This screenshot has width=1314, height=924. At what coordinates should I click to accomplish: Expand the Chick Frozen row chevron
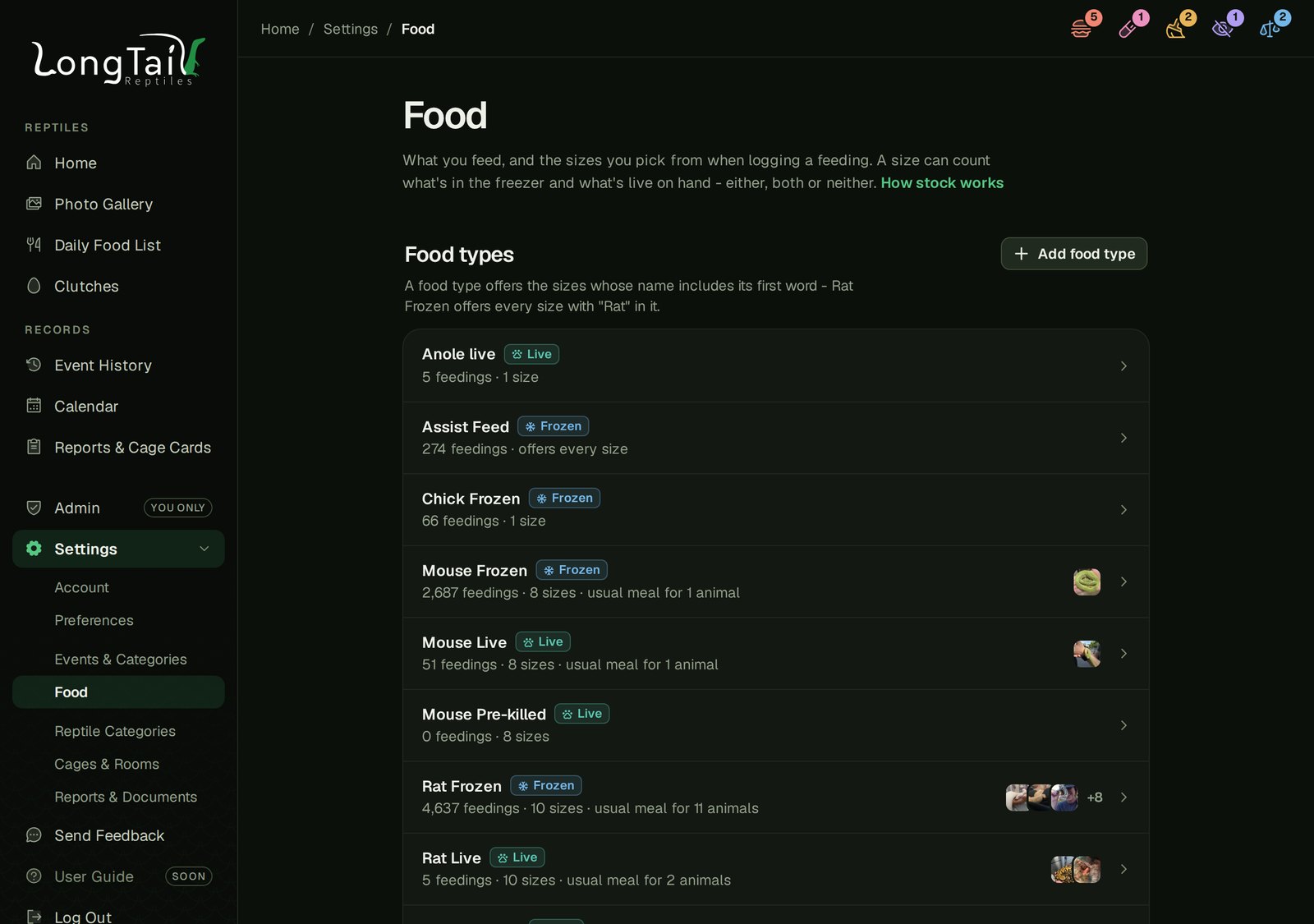[x=1123, y=510]
